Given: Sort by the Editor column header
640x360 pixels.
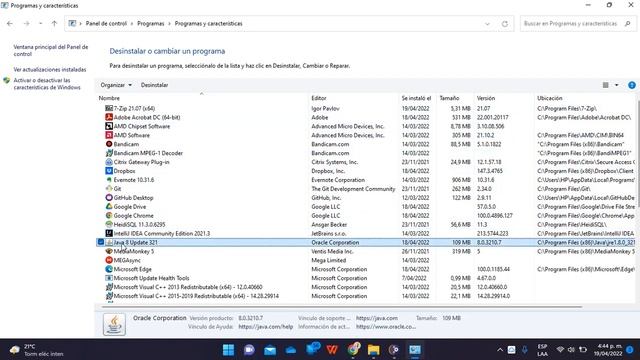Looking at the screenshot, I should pyautogui.click(x=353, y=98).
